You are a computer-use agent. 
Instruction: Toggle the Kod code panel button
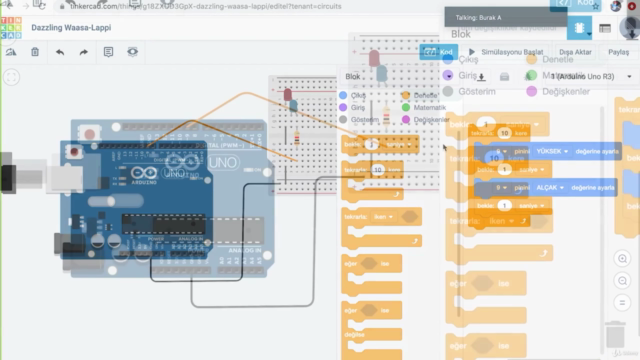[439, 52]
